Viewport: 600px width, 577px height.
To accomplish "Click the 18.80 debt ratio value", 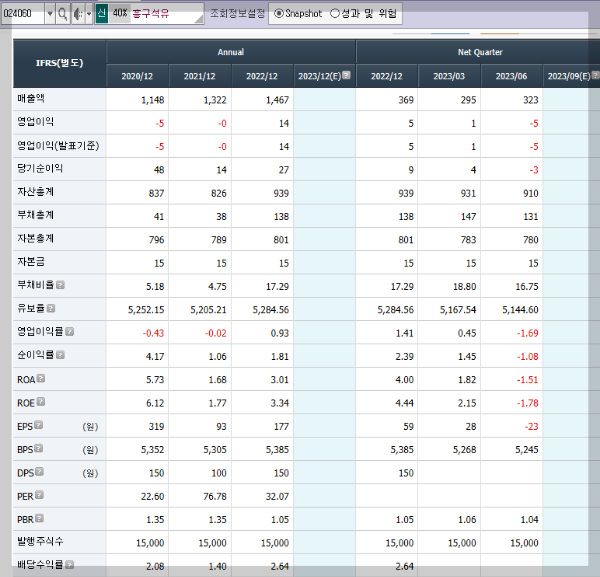I will click(465, 287).
